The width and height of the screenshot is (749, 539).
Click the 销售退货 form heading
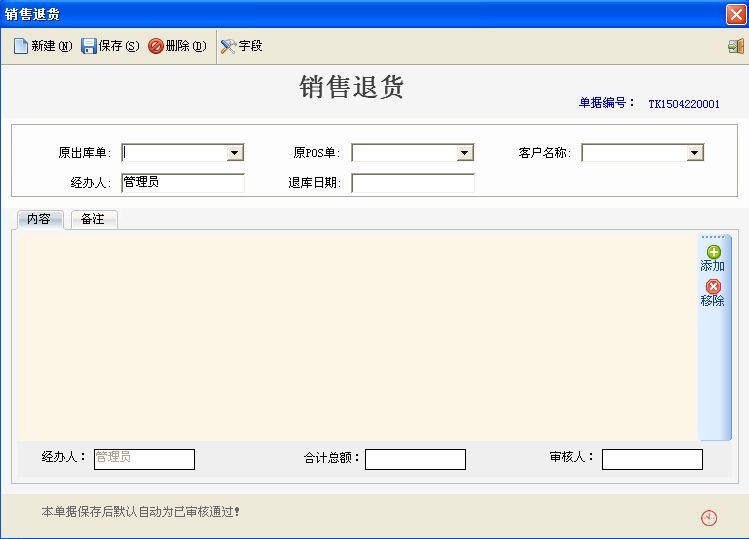click(352, 87)
